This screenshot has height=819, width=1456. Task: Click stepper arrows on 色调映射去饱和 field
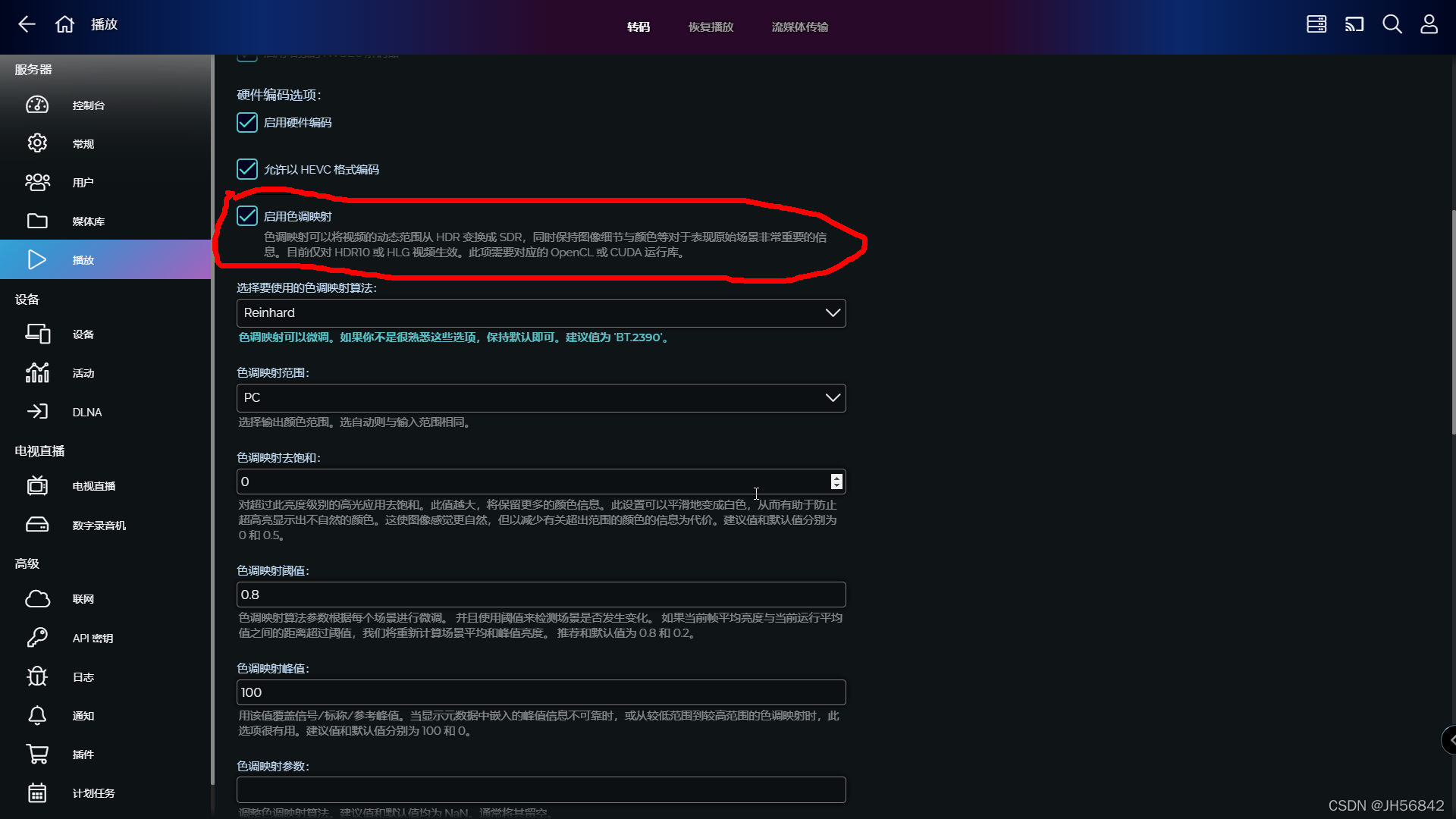coord(836,482)
